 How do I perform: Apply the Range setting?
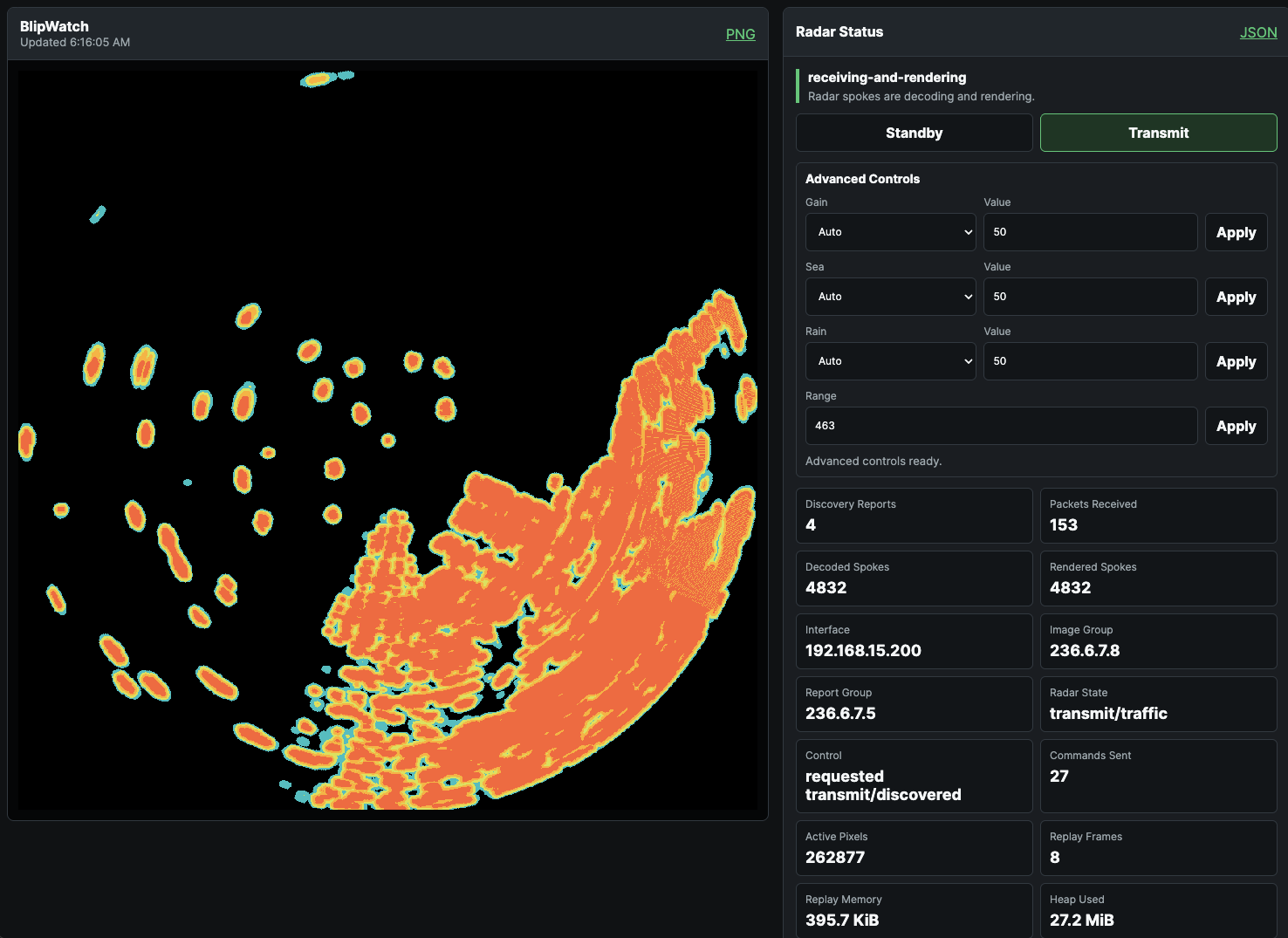(x=1236, y=426)
